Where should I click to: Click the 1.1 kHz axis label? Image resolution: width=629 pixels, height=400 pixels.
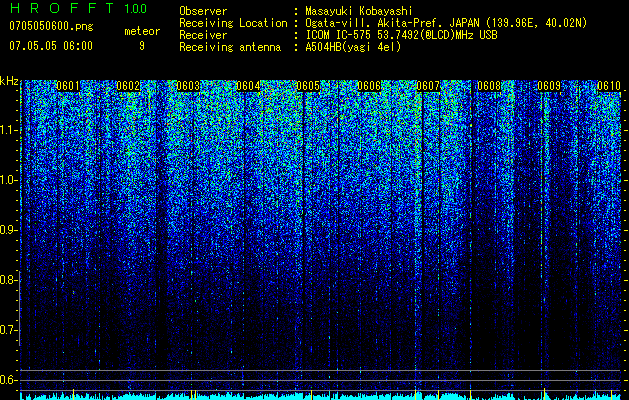pos(9,130)
